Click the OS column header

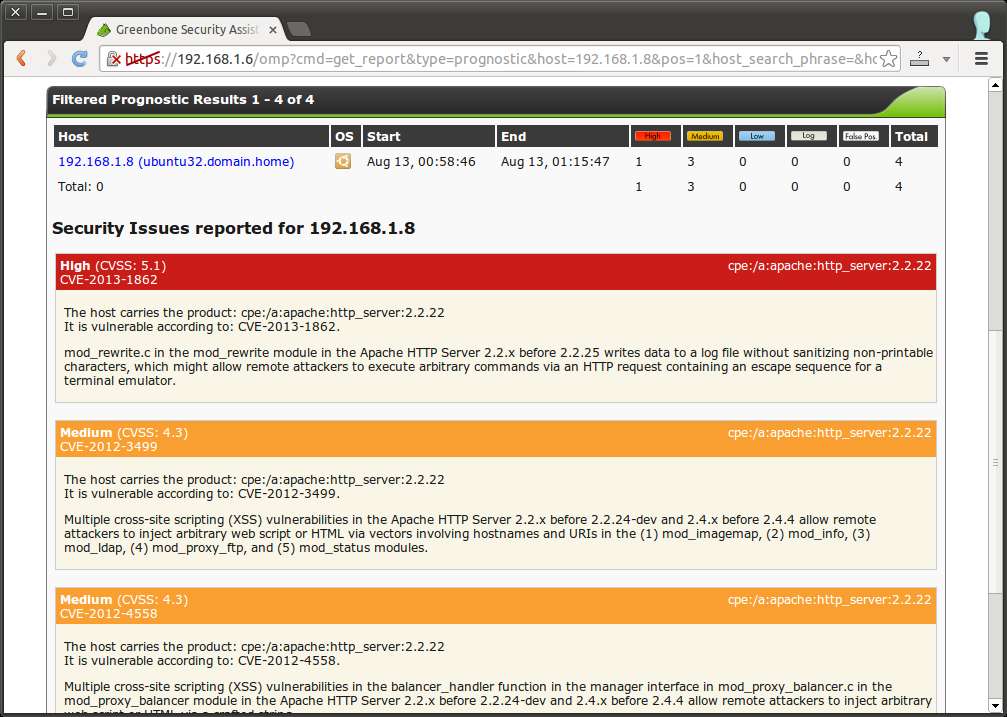344,136
